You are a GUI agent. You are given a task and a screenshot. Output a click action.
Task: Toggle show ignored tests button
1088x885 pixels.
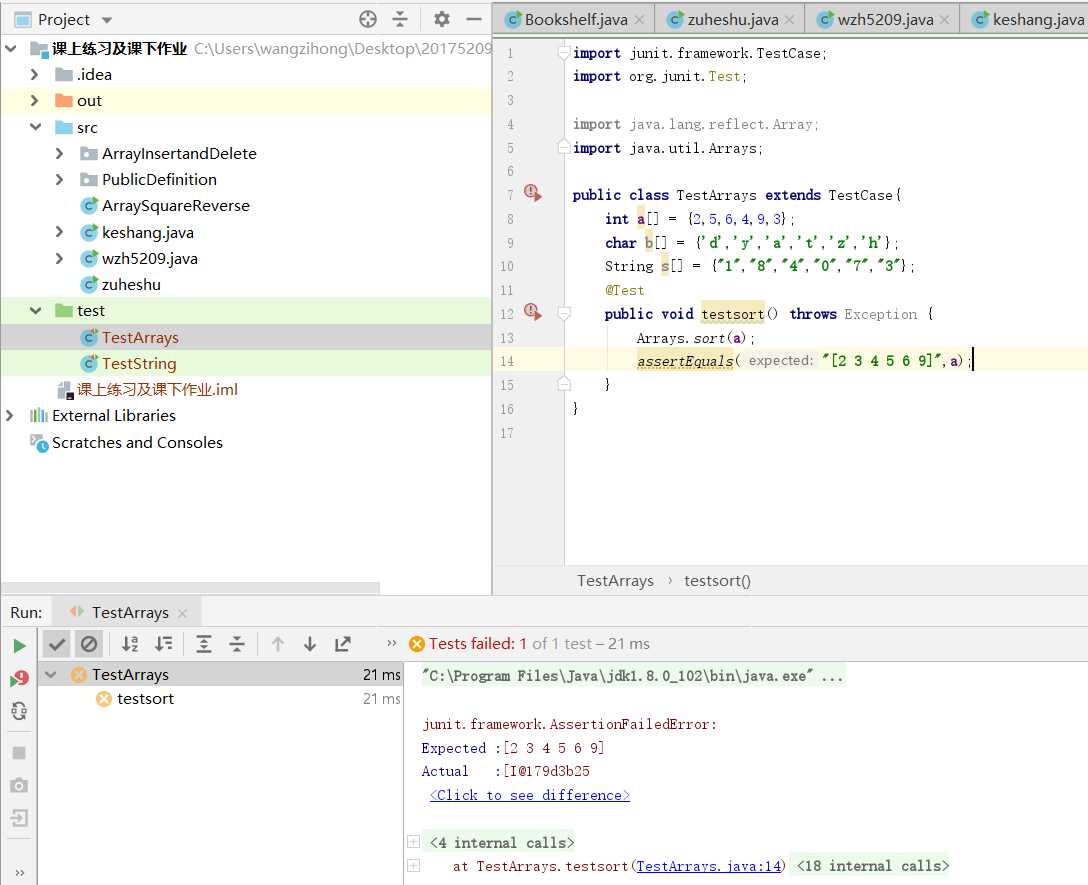coord(89,644)
